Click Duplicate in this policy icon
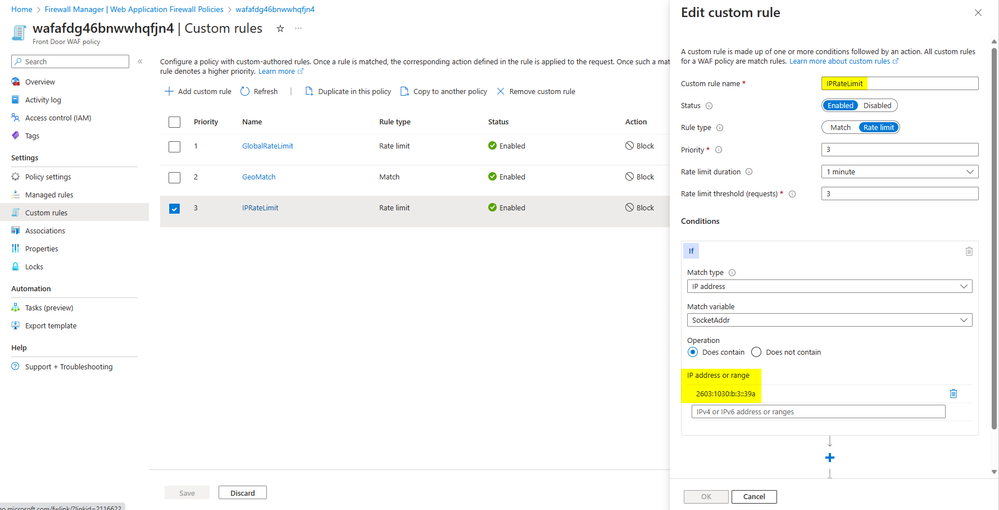This screenshot has width=999, height=510. click(309, 92)
